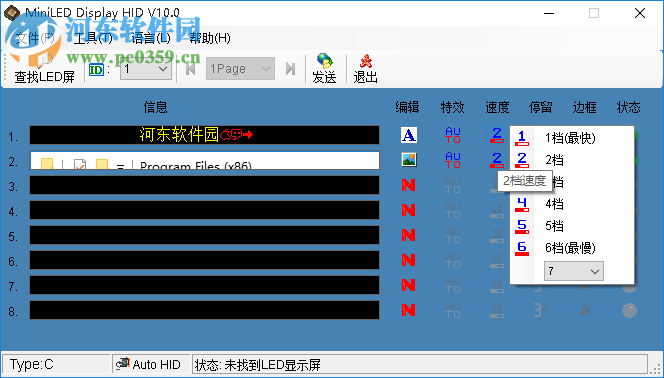Click row 7 speed icon
664x378 pixels.
click(x=497, y=285)
